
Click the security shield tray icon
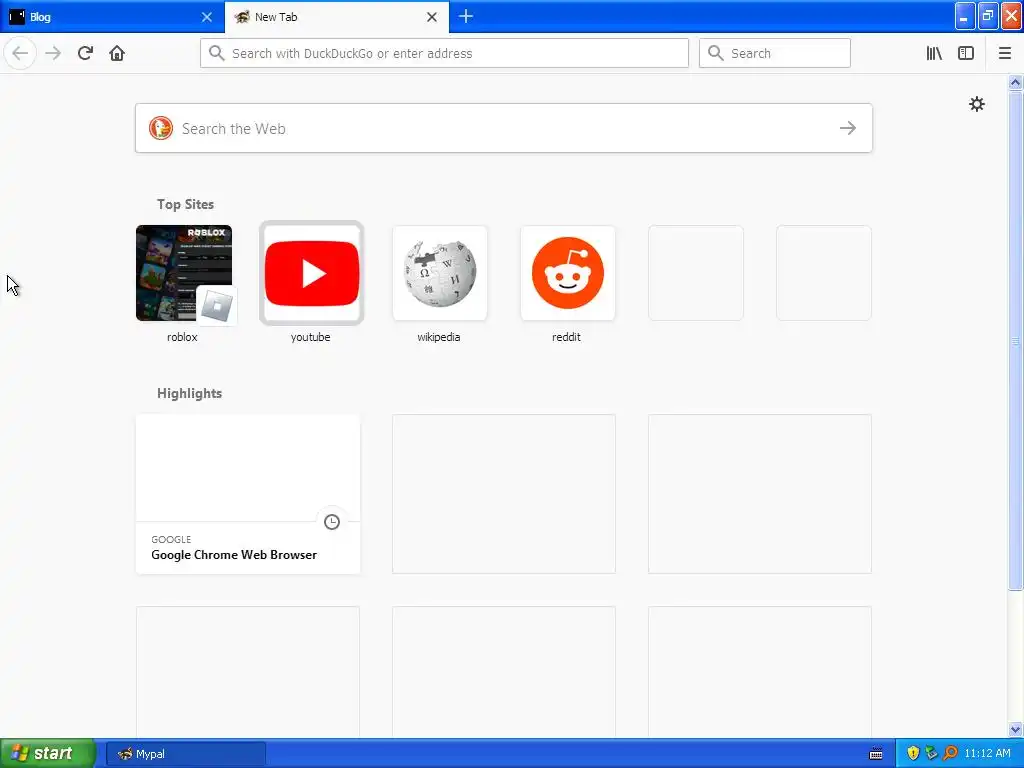click(x=913, y=753)
